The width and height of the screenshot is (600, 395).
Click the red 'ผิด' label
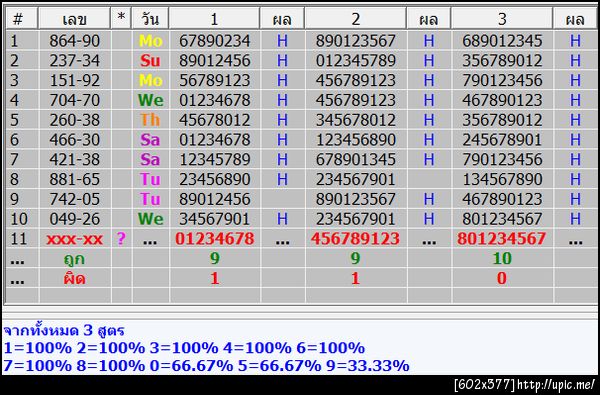pyautogui.click(x=74, y=279)
